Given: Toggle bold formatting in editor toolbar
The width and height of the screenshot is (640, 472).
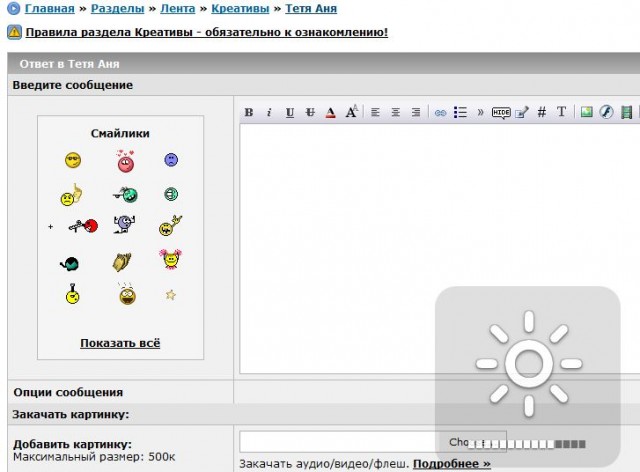Looking at the screenshot, I should [x=249, y=113].
